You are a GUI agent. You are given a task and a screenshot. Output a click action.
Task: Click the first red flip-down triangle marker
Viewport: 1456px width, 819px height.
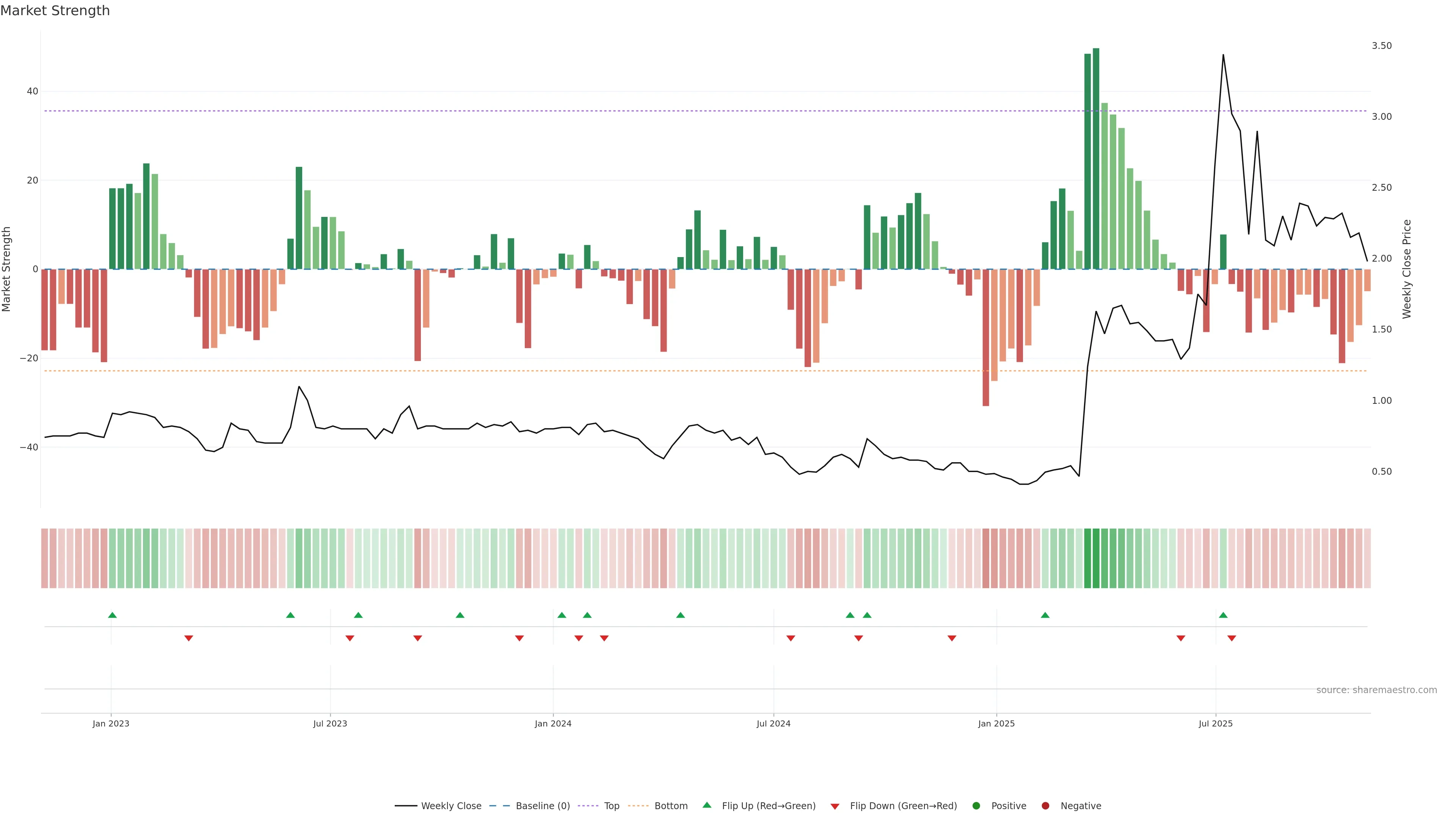pyautogui.click(x=189, y=638)
